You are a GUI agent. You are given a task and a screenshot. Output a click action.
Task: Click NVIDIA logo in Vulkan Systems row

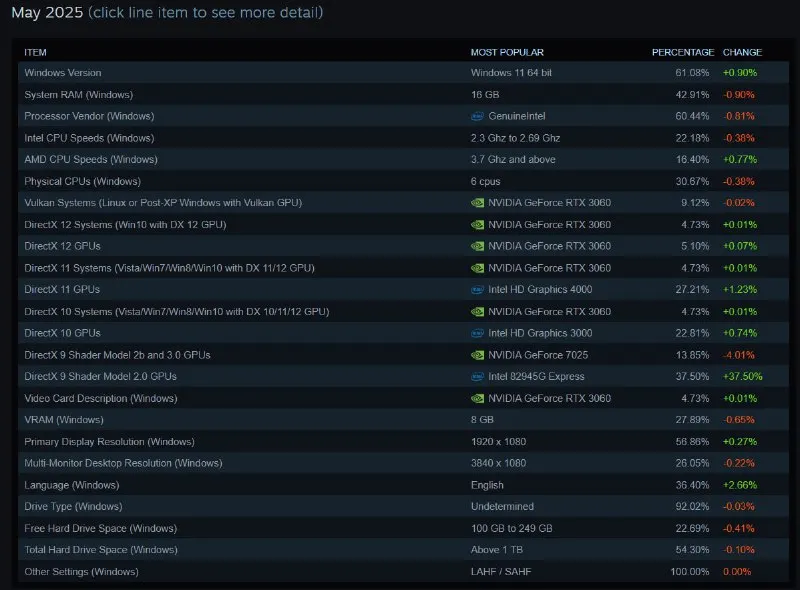click(477, 203)
